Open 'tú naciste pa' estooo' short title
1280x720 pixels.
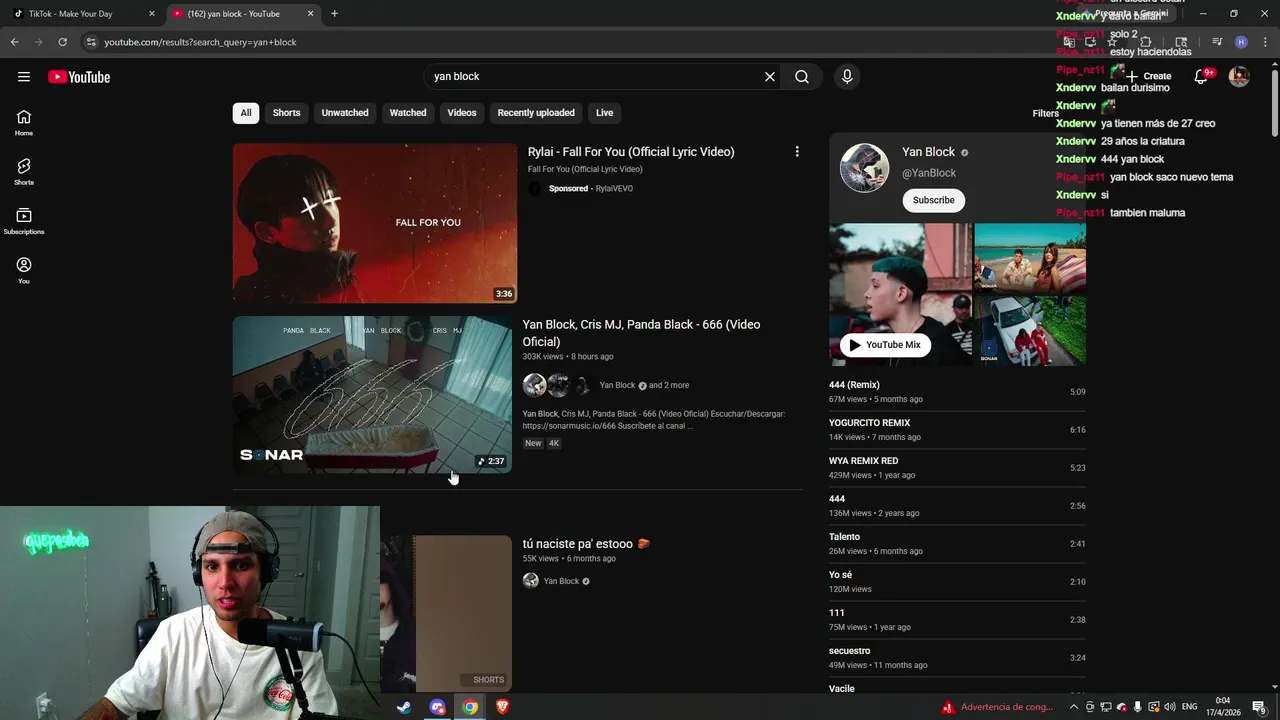(586, 544)
